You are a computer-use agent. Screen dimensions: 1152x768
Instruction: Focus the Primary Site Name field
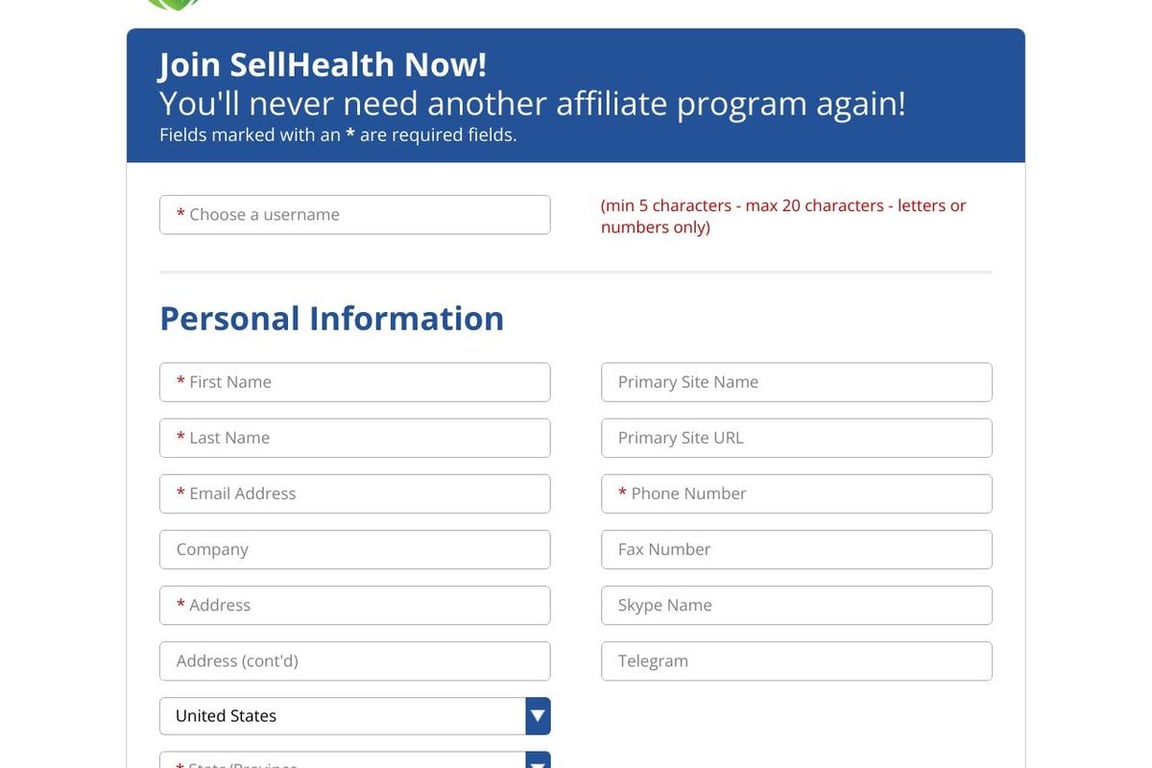point(796,382)
